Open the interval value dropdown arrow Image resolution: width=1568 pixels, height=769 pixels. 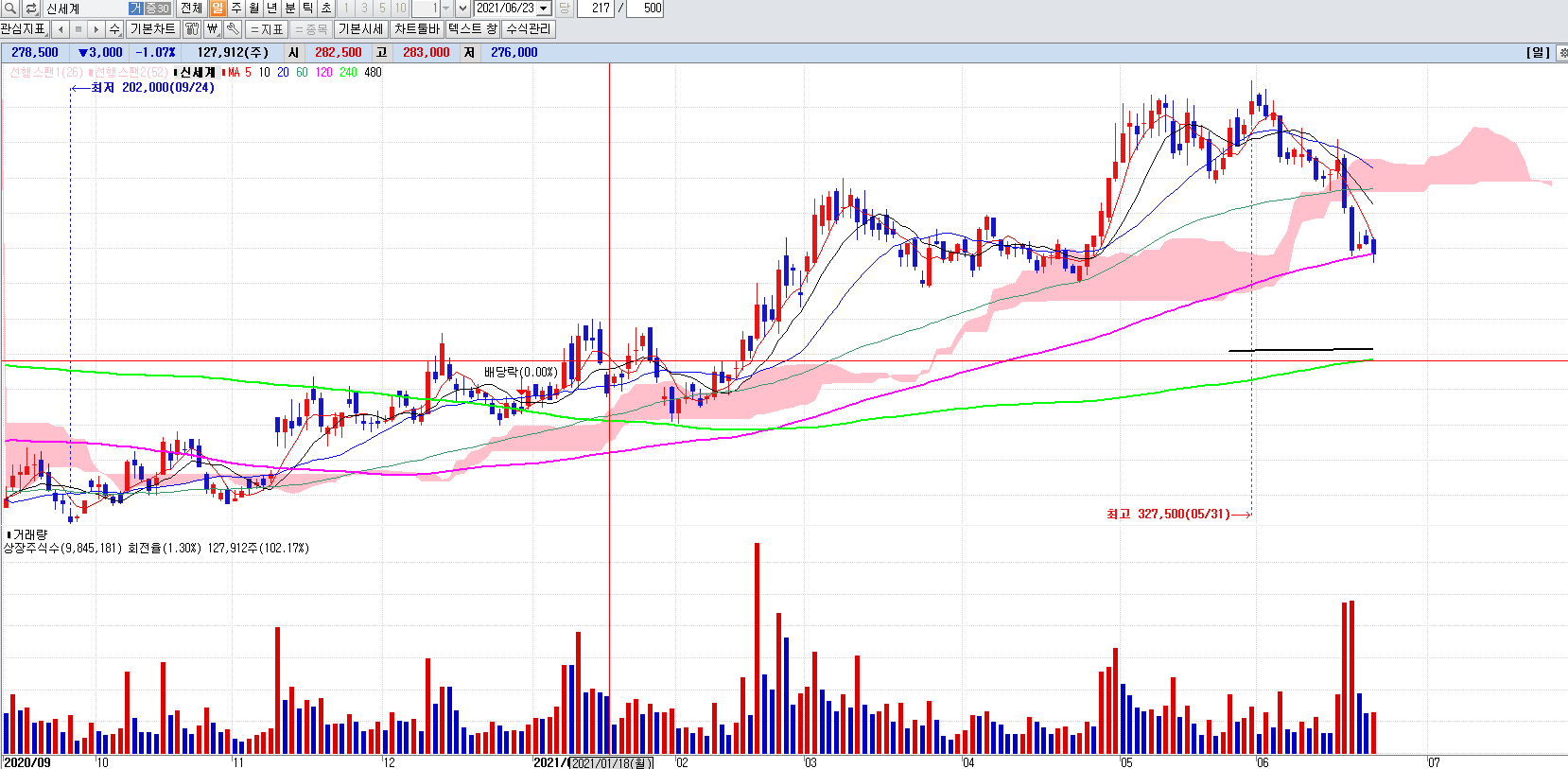tap(446, 9)
